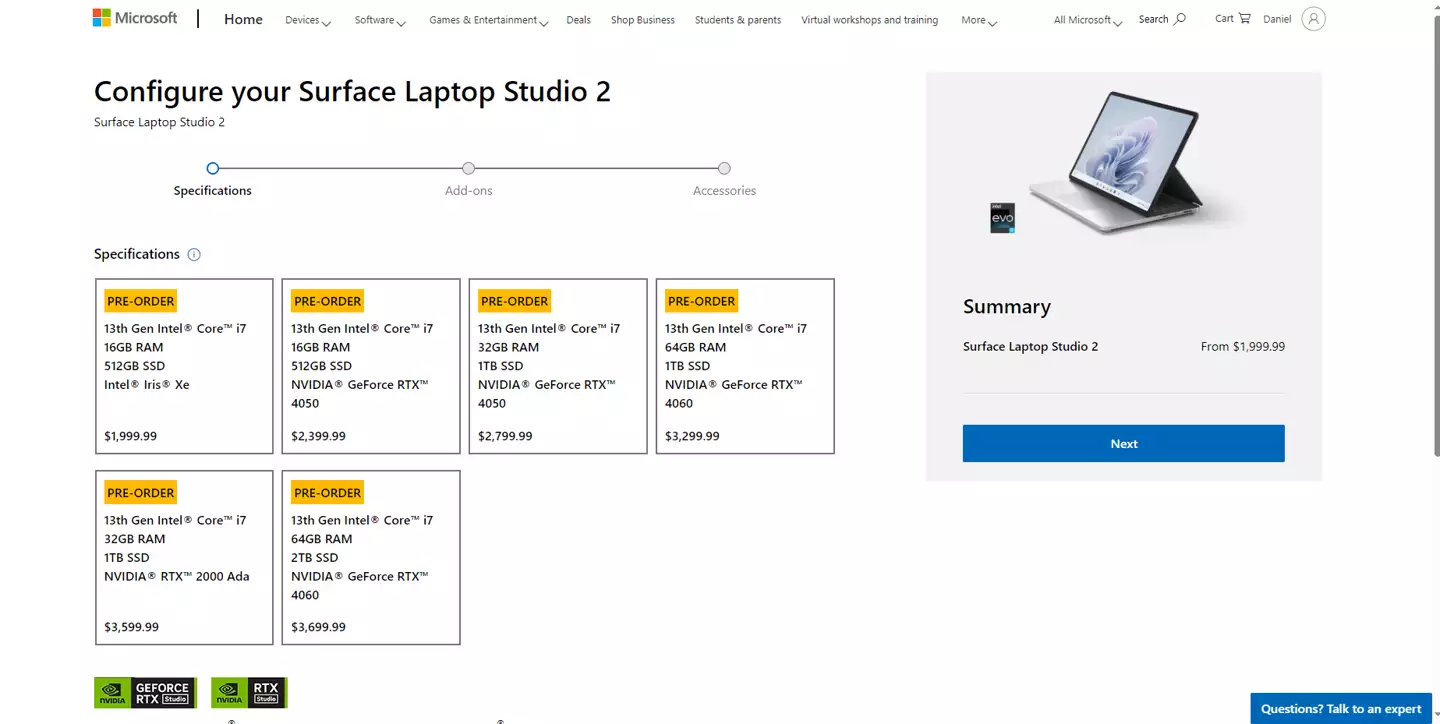Go to the Home link

tap(243, 19)
